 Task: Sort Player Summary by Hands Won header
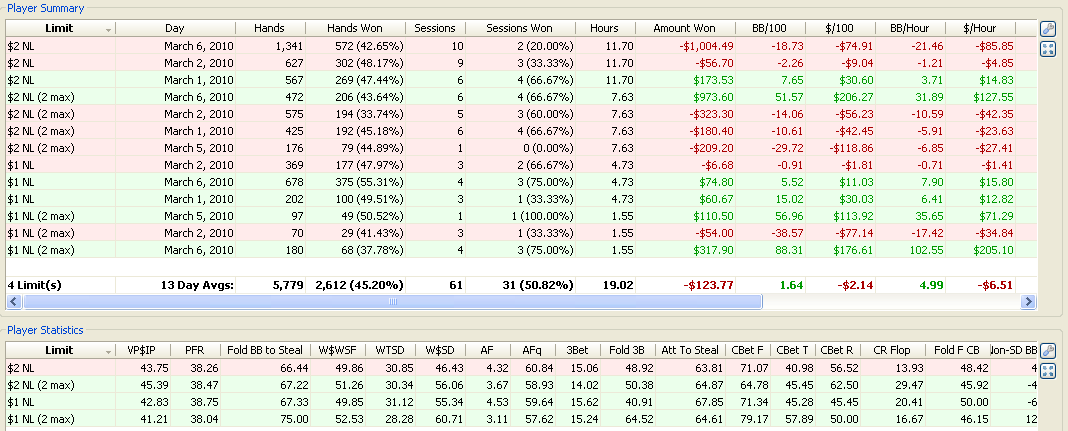coord(354,29)
